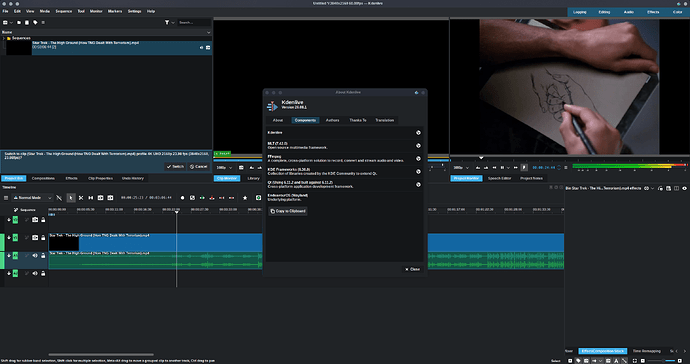Hide the second video track
Viewport: 690px width, 364px height.
tap(35, 238)
